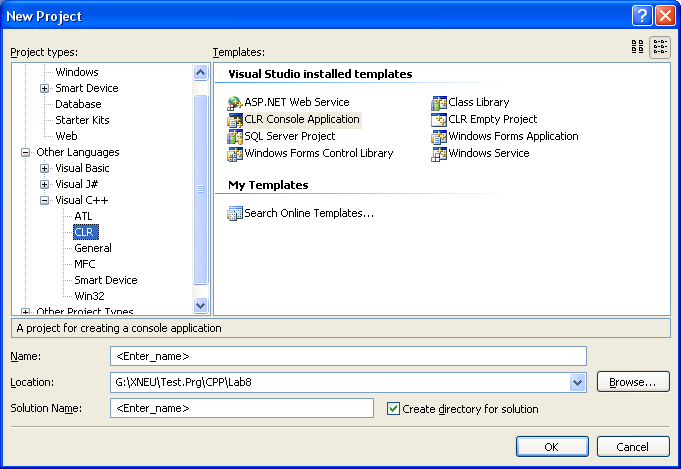The width and height of the screenshot is (681, 469).
Task: Close the New Project dialog
Action: pyautogui.click(x=665, y=16)
